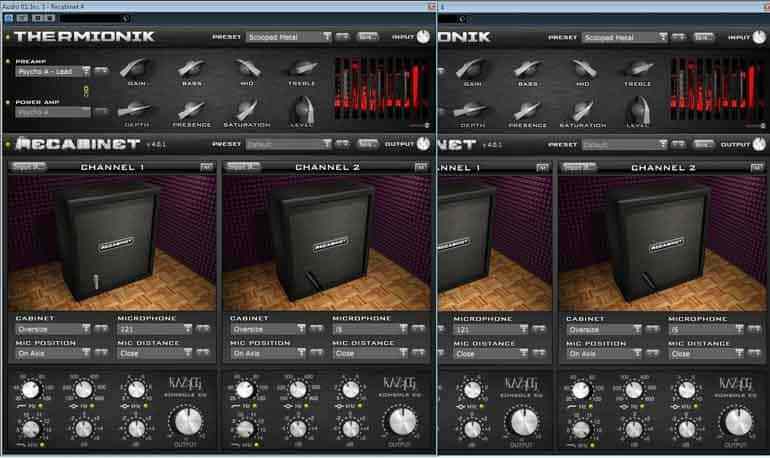770x458 pixels.
Task: Toggle Channel 1 low-pass filter LED
Action: tap(42, 445)
